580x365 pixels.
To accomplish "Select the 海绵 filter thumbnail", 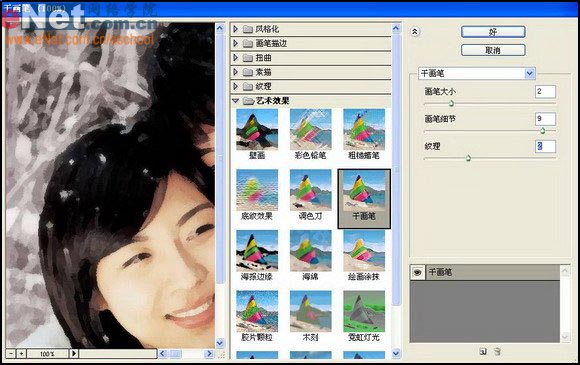I will click(310, 251).
